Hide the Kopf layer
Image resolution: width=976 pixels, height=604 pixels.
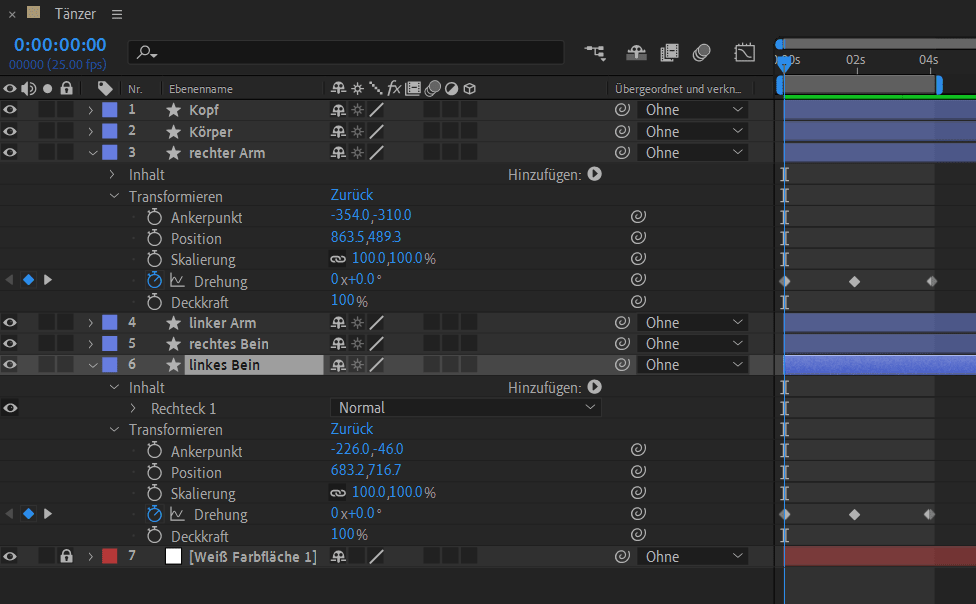point(10,110)
